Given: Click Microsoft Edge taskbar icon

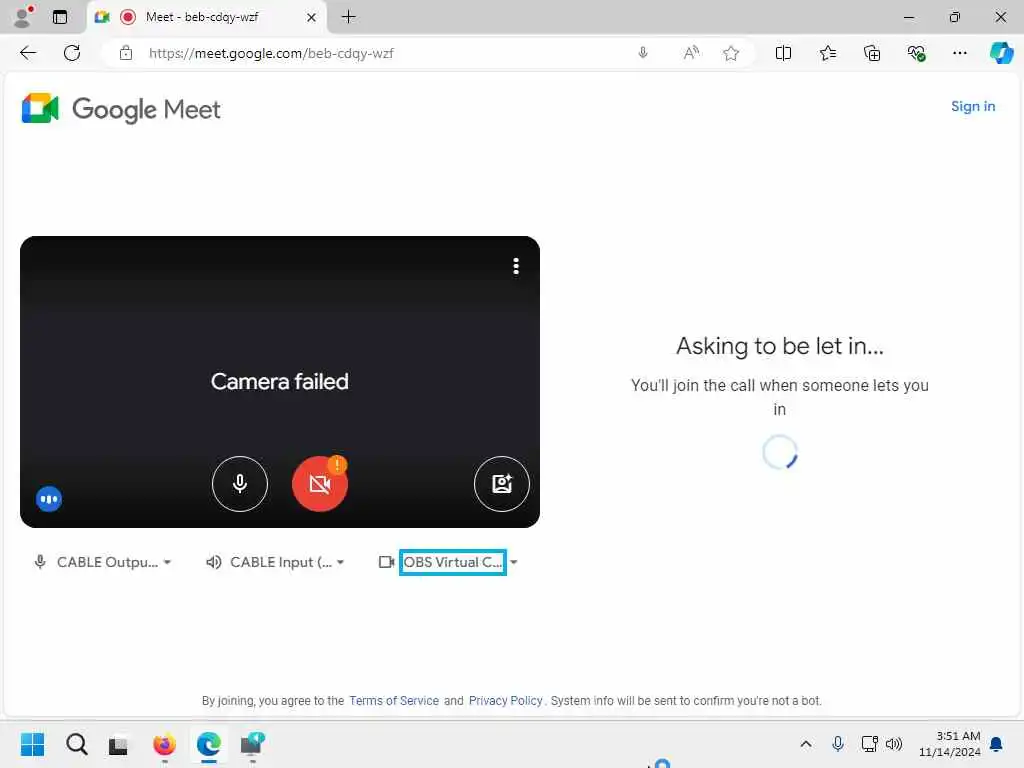Looking at the screenshot, I should click(x=208, y=744).
